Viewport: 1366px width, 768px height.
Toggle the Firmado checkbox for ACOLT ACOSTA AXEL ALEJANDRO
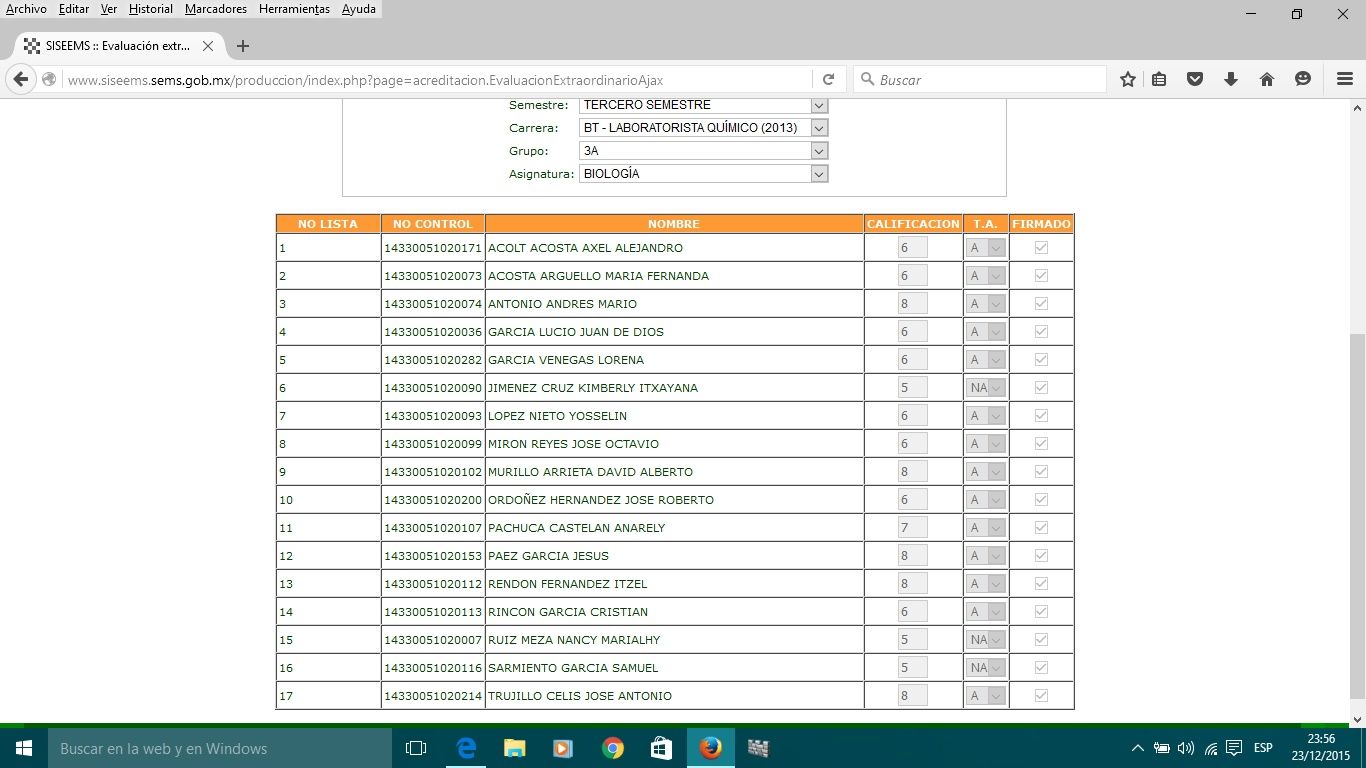coord(1041,247)
